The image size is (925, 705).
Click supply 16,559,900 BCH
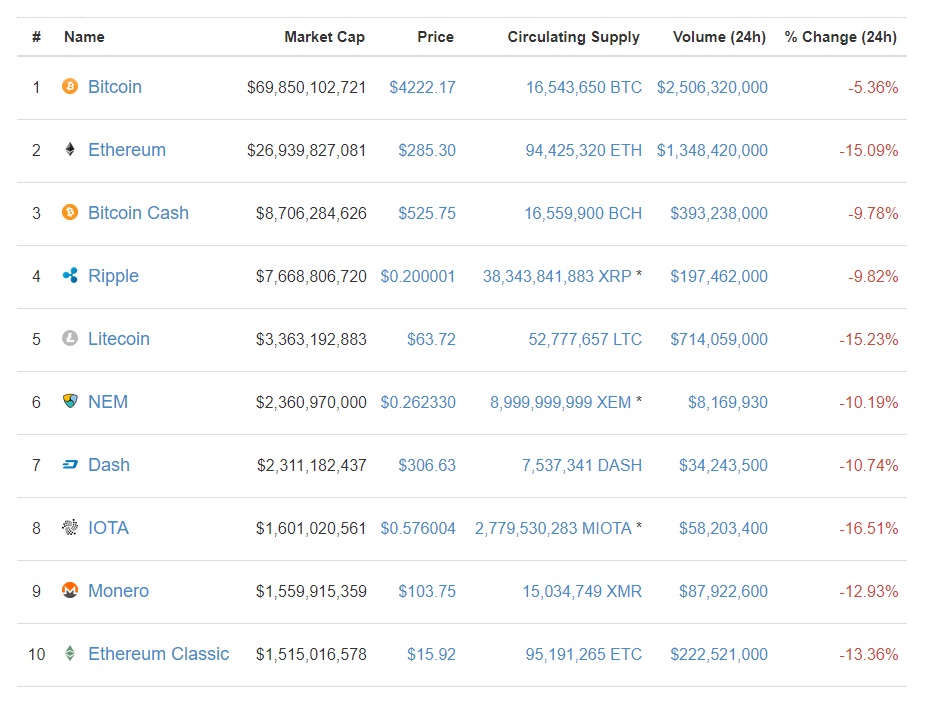583,214
